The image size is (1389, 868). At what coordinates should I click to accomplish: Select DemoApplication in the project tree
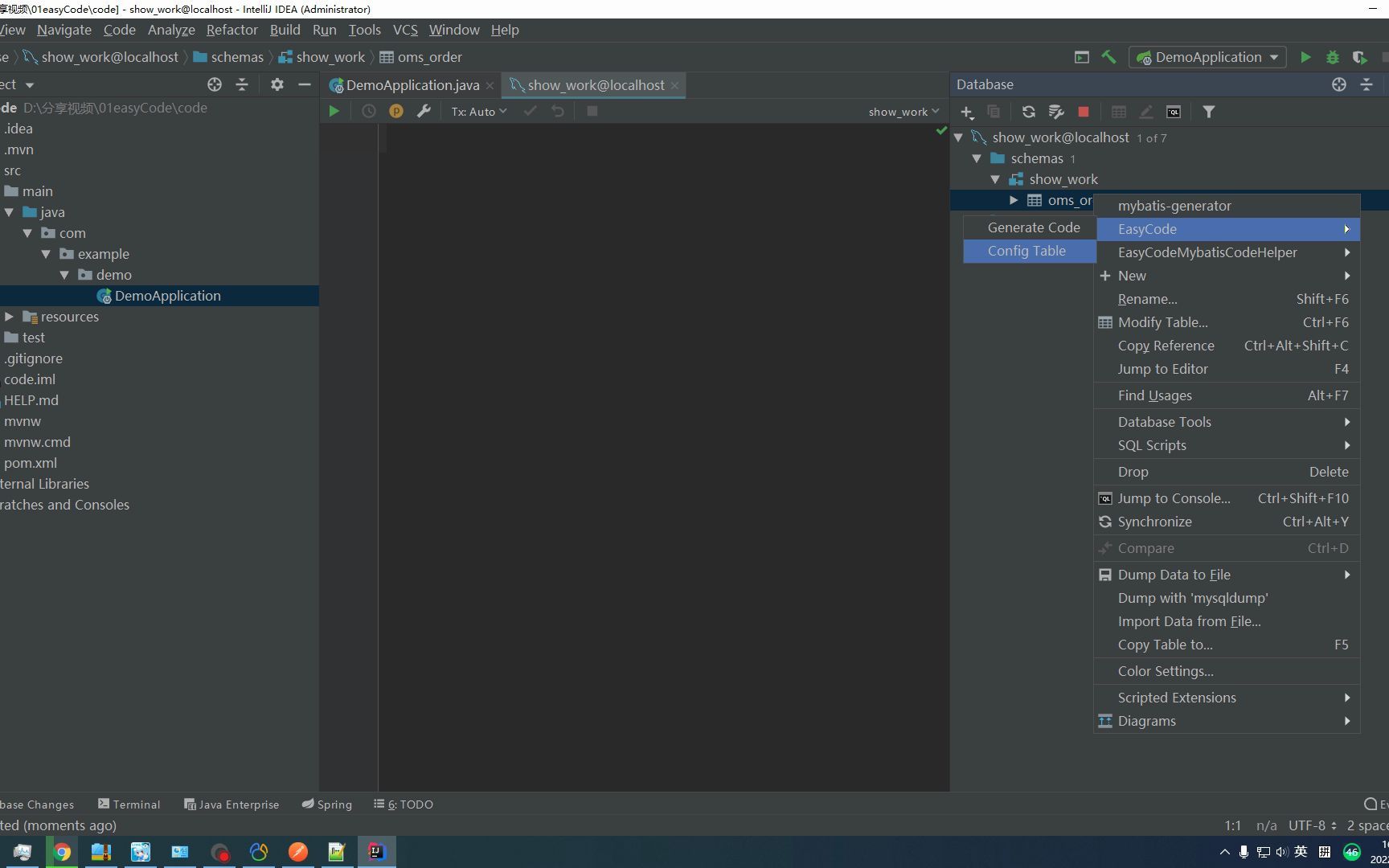pos(159,296)
